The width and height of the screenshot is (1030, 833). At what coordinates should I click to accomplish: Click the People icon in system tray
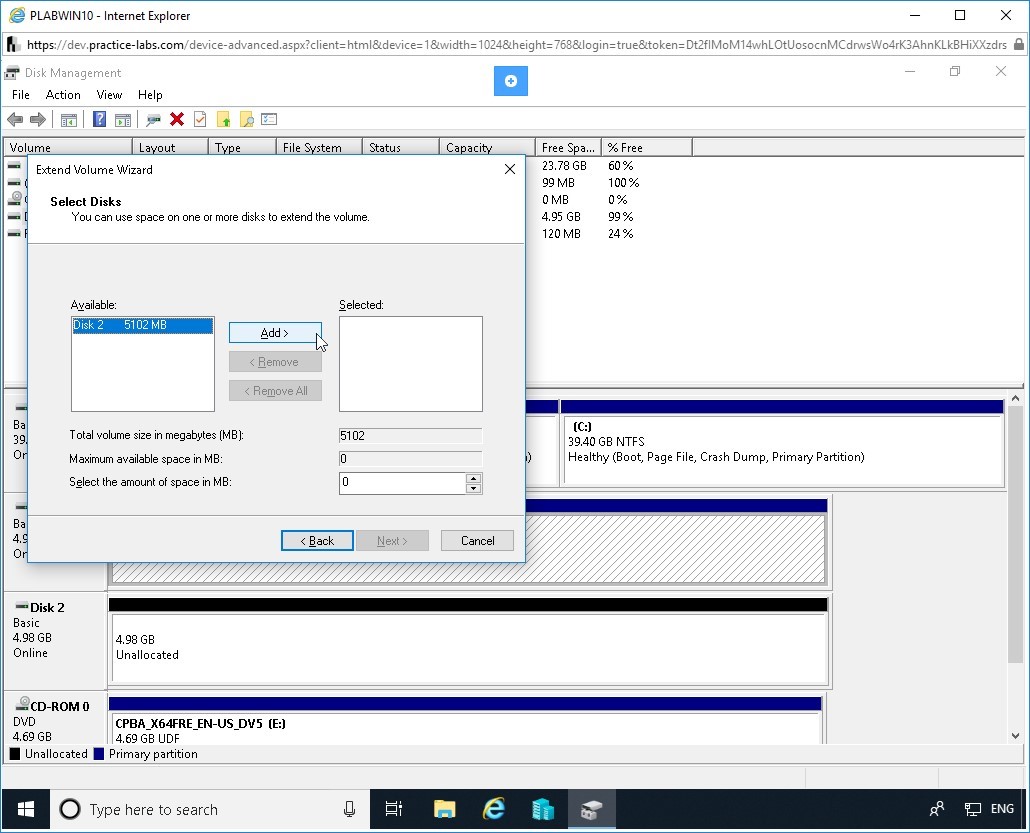(937, 809)
